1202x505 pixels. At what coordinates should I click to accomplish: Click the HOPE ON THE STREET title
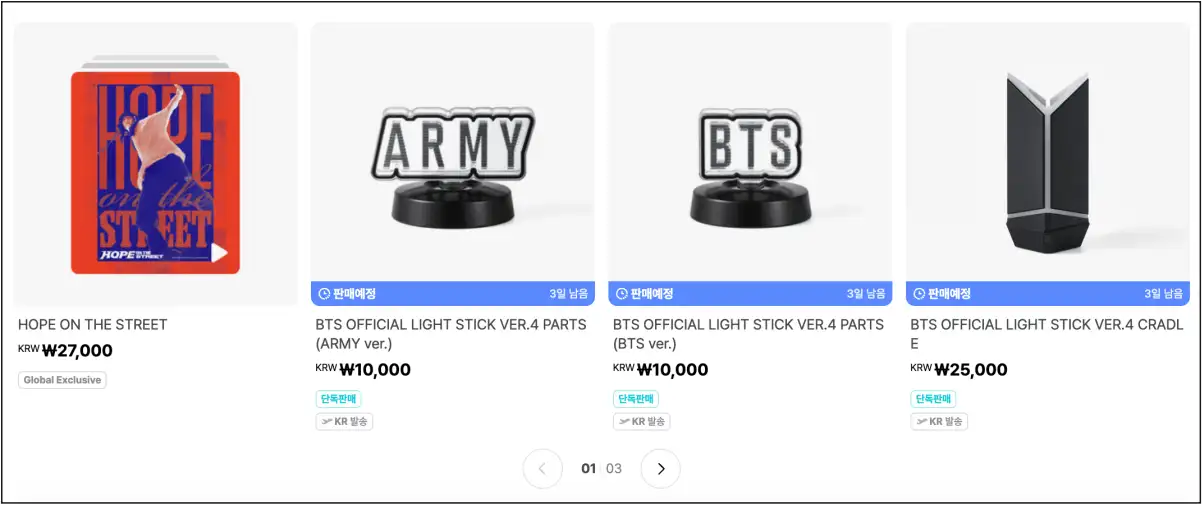93,325
